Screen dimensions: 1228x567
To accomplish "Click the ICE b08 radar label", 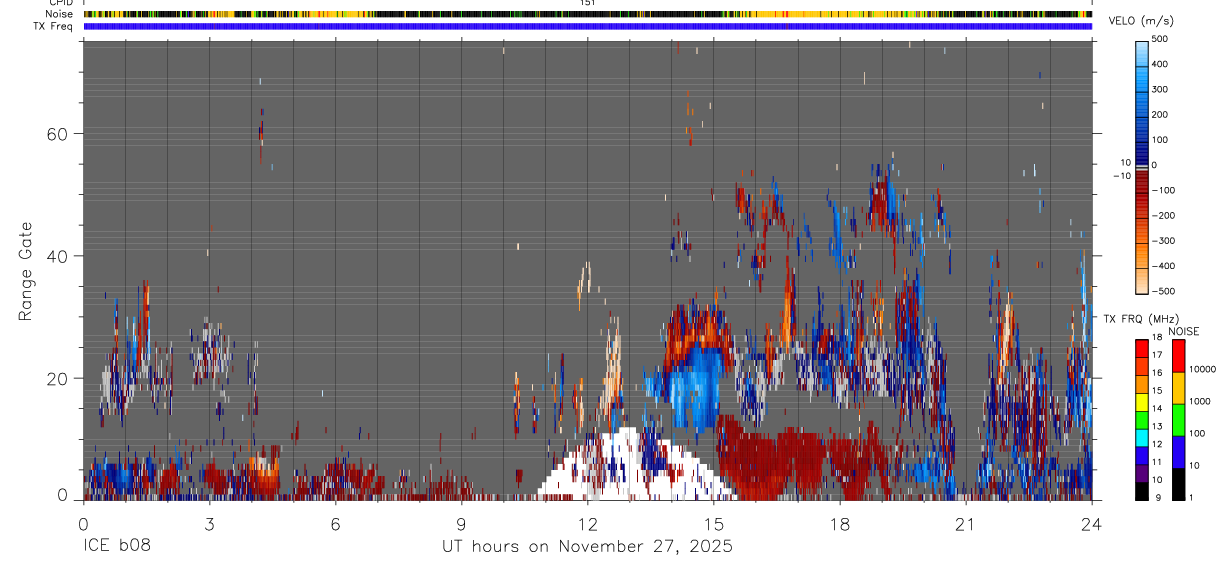I will [118, 546].
